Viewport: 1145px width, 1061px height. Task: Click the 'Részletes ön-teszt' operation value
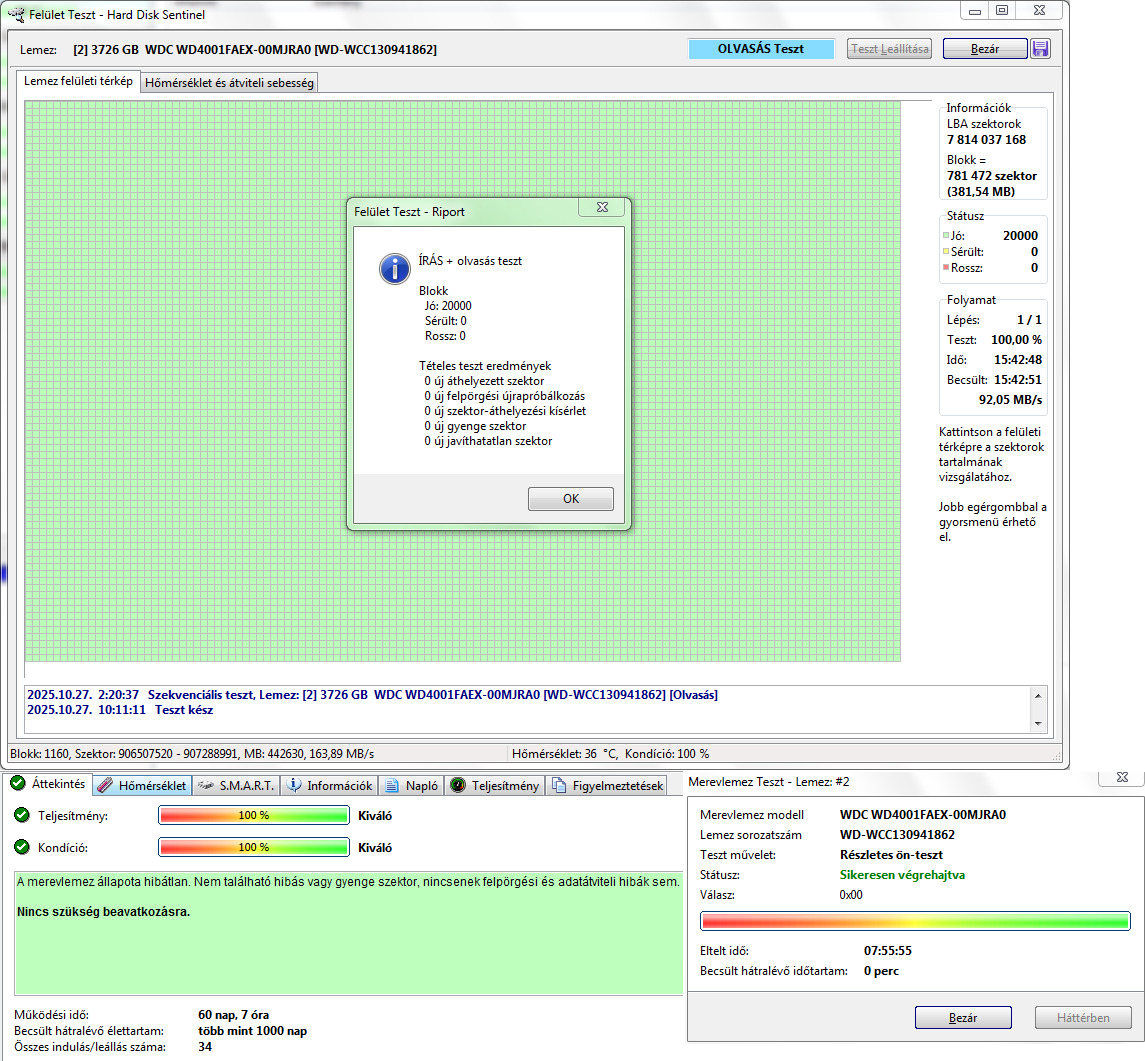pyautogui.click(x=891, y=855)
